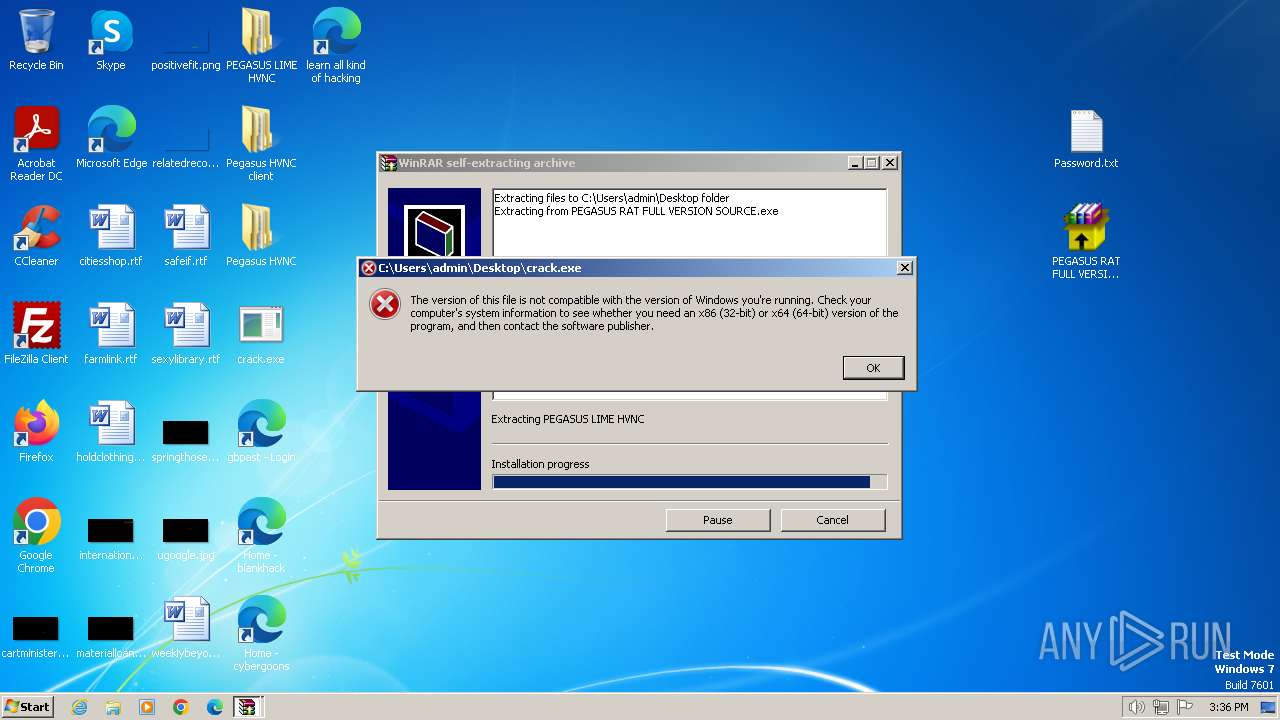This screenshot has width=1280, height=720.
Task: Launch Firefox from desktop
Action: coord(36,432)
